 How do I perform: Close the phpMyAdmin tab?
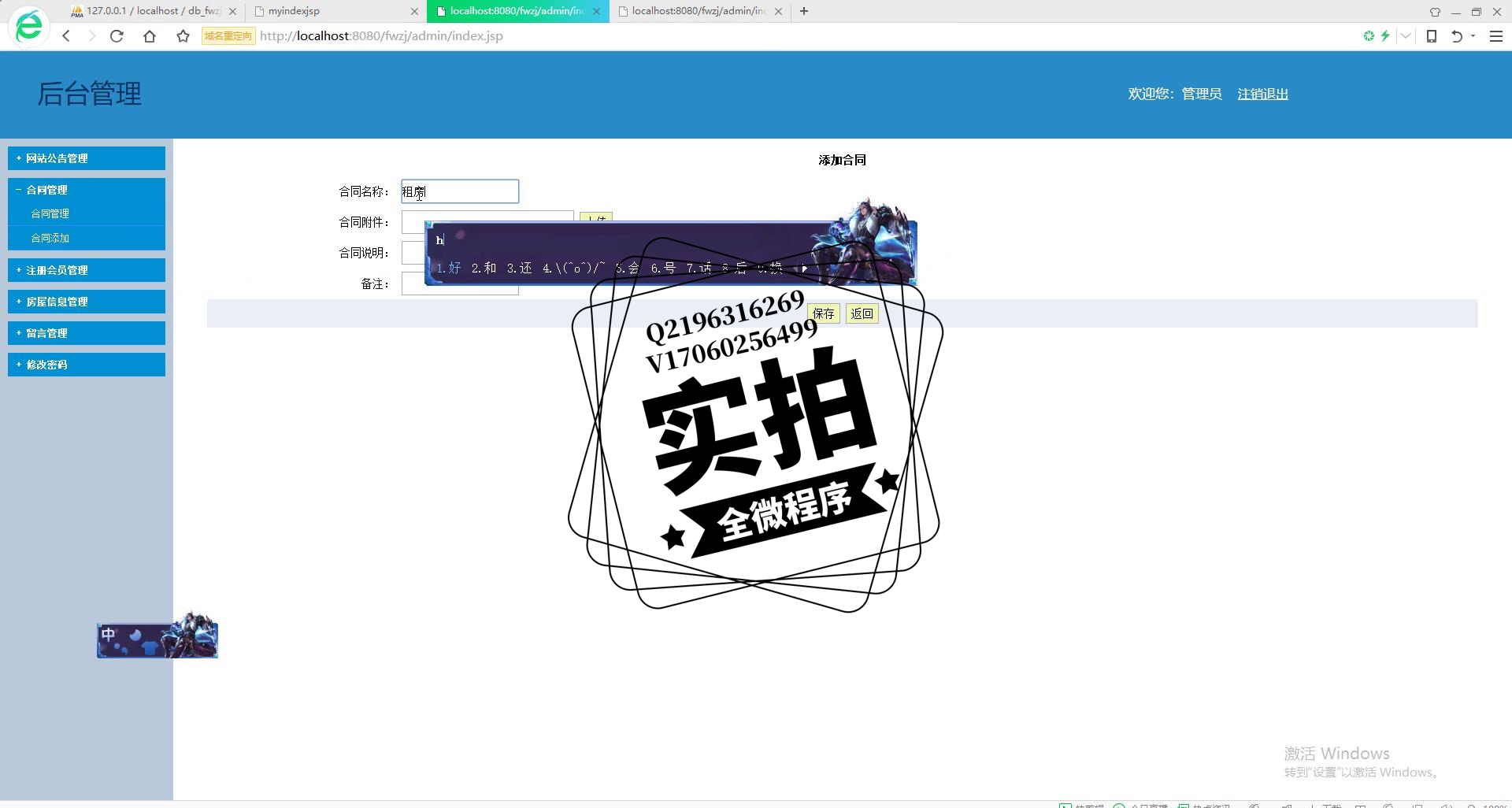tap(232, 12)
